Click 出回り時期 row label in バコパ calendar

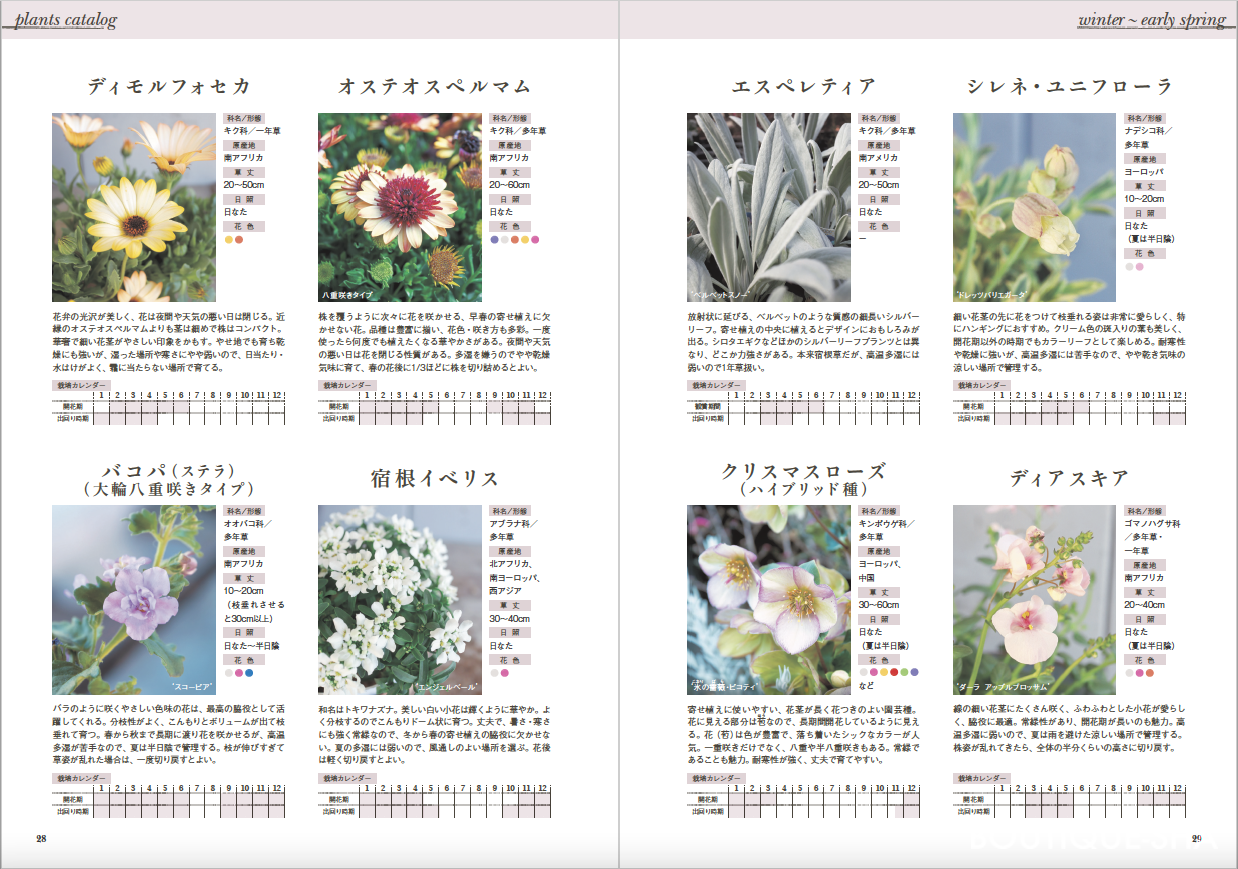pyautogui.click(x=72, y=812)
